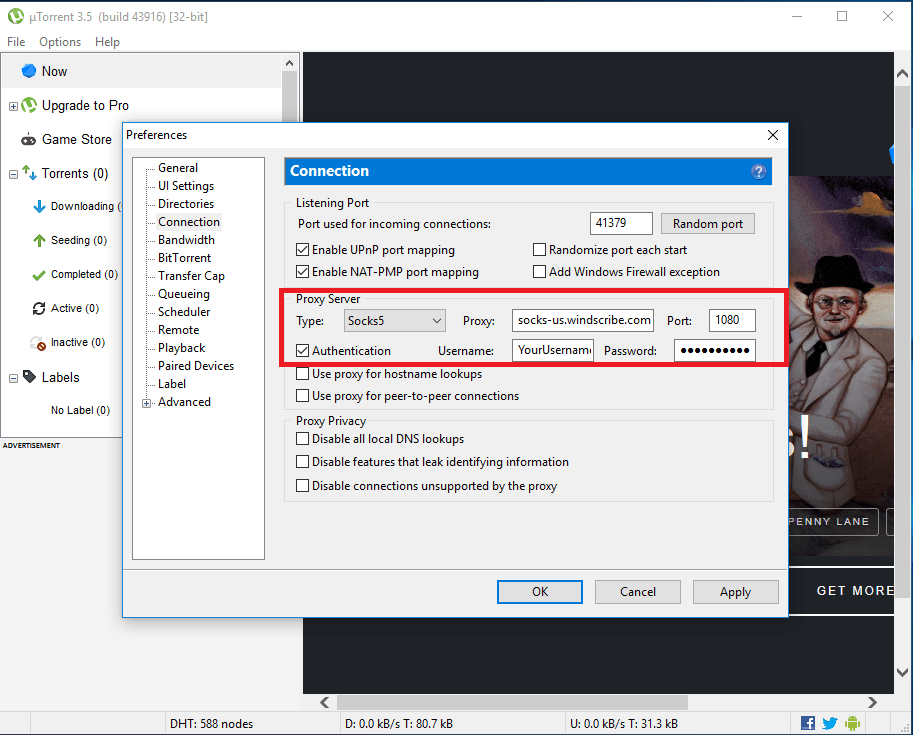Select UI Settings in preferences tree

[186, 186]
